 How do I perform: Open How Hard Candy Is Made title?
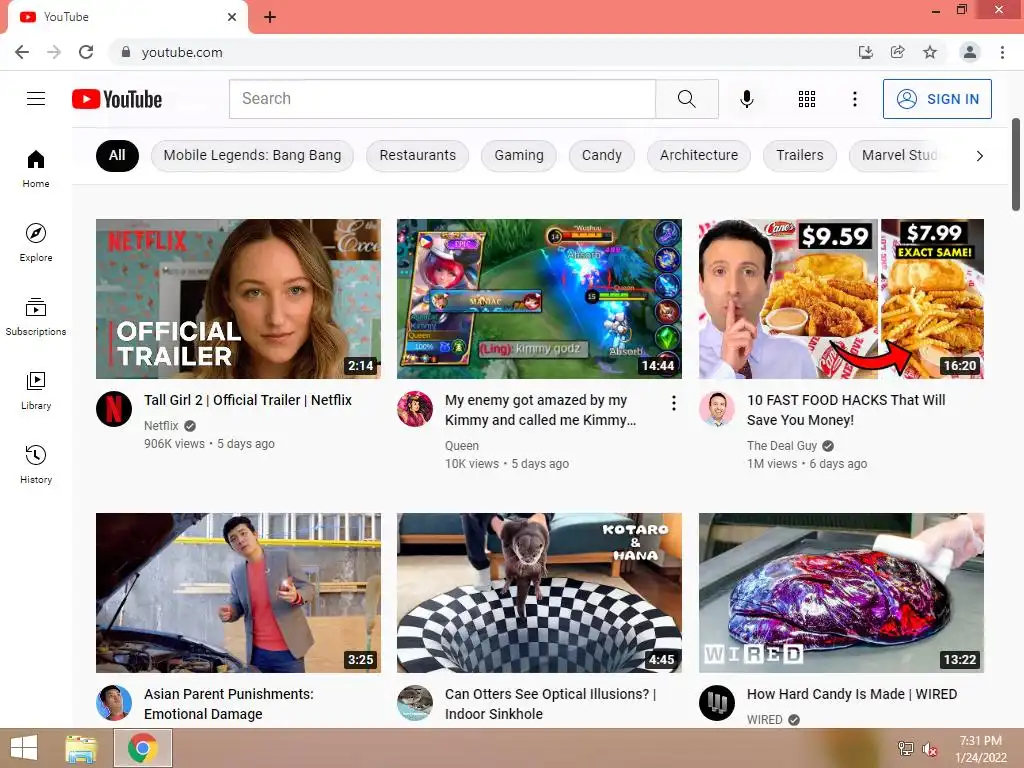click(x=852, y=694)
